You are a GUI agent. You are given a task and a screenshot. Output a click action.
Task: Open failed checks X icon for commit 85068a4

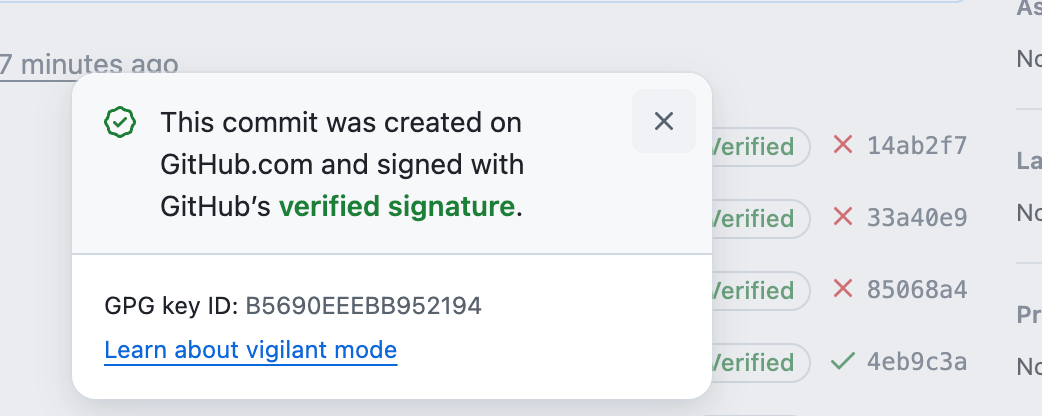tap(843, 288)
